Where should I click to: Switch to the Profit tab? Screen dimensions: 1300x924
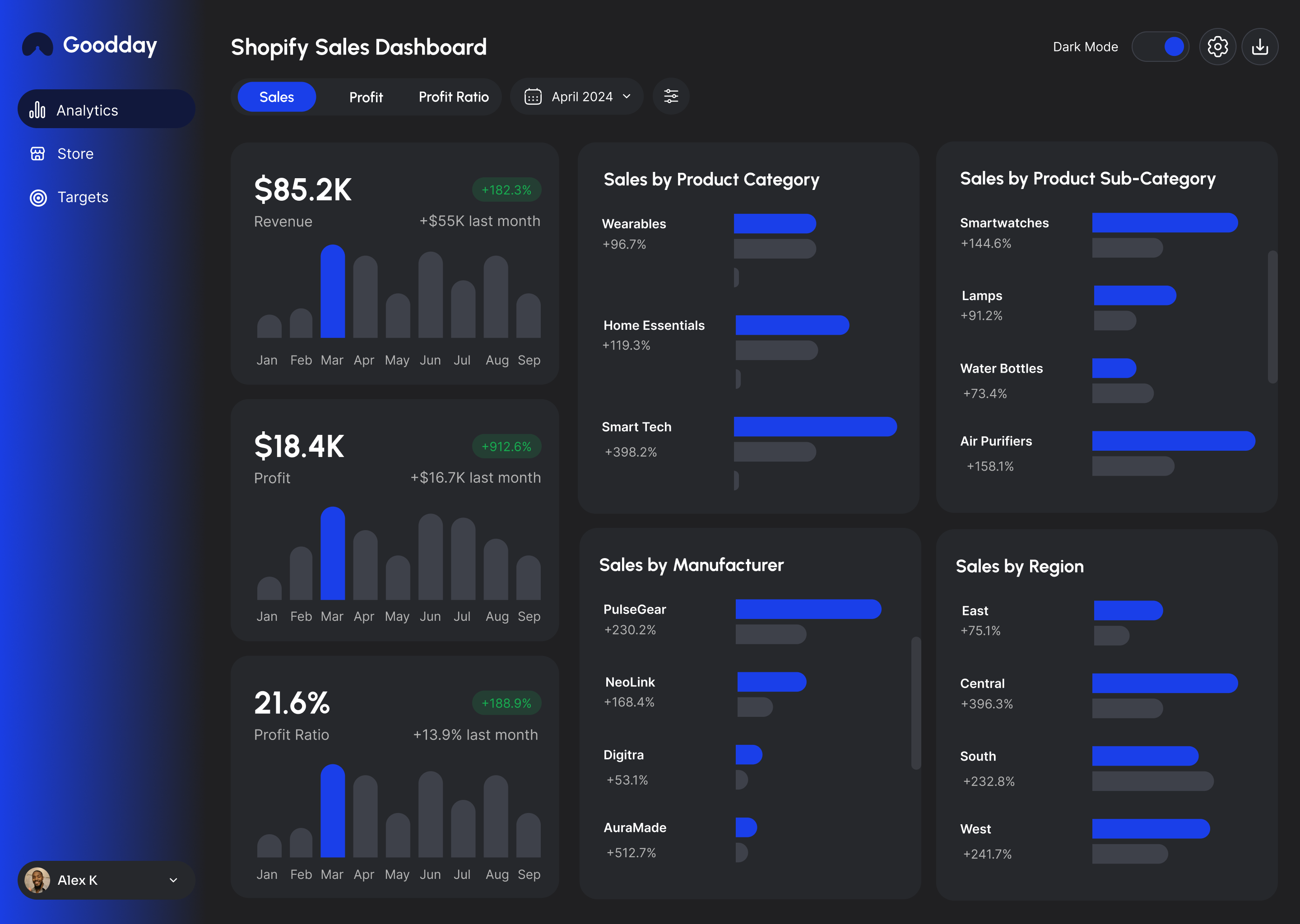click(x=366, y=97)
